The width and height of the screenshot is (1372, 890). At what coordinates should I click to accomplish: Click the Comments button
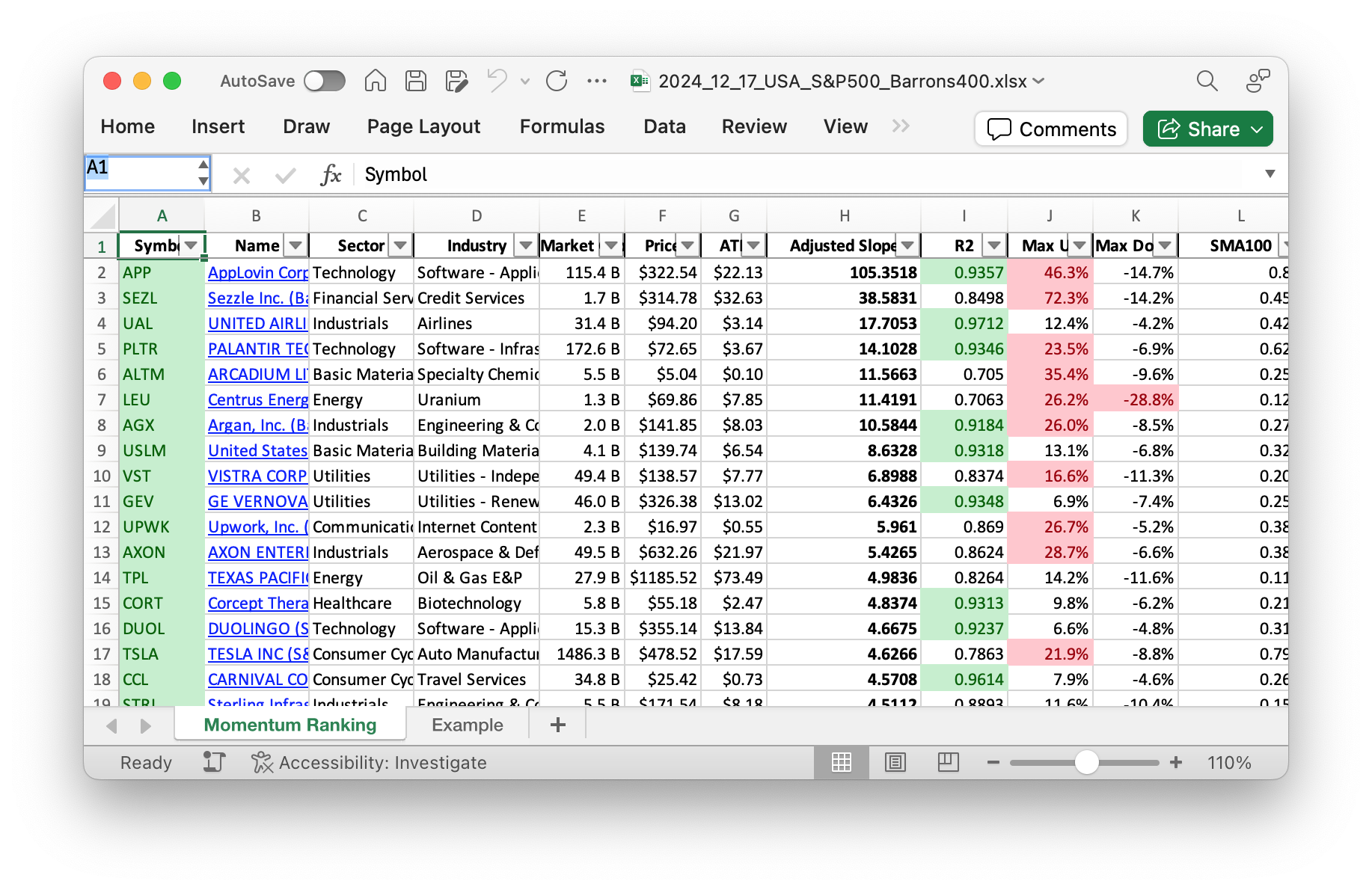click(1051, 129)
